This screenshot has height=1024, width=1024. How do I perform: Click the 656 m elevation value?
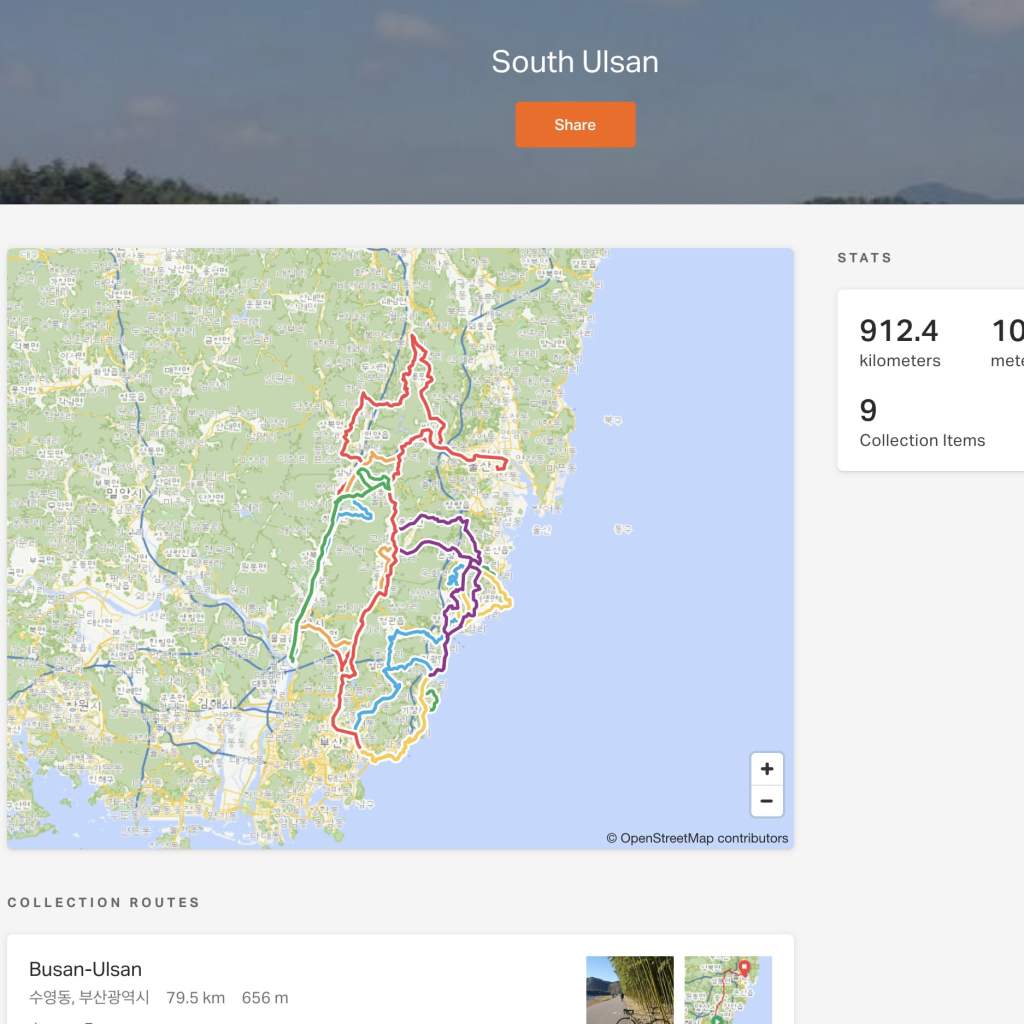tap(265, 997)
